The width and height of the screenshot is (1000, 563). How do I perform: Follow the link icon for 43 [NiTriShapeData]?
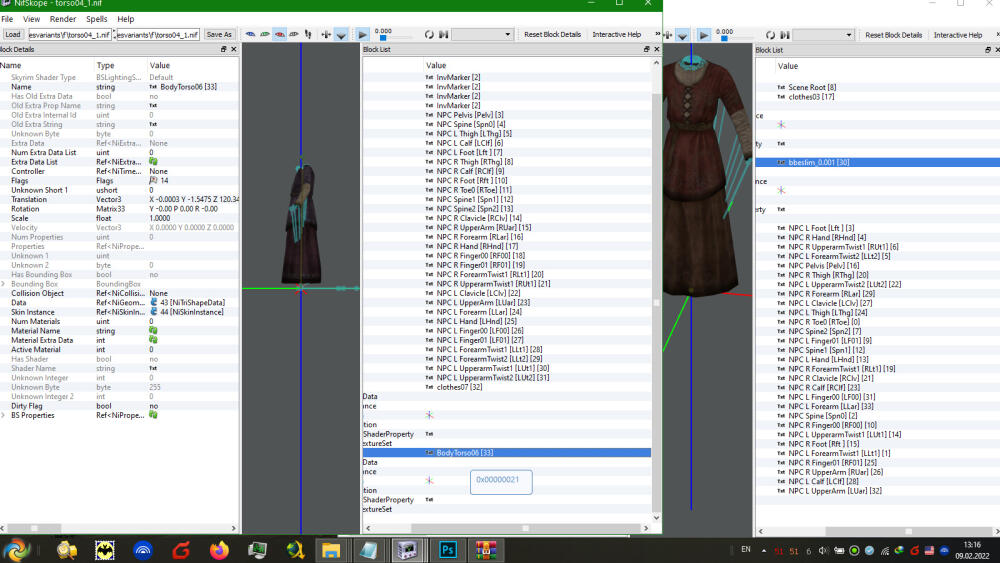(x=154, y=302)
